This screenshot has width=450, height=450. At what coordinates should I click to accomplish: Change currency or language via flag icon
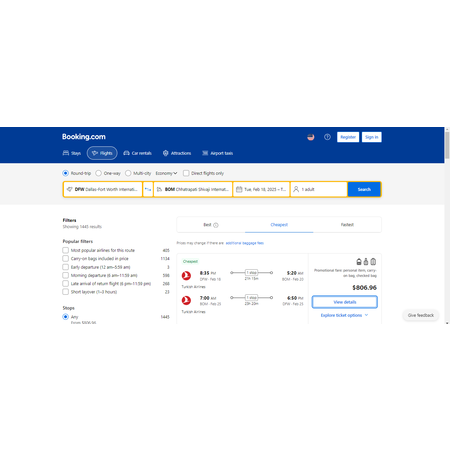click(311, 137)
